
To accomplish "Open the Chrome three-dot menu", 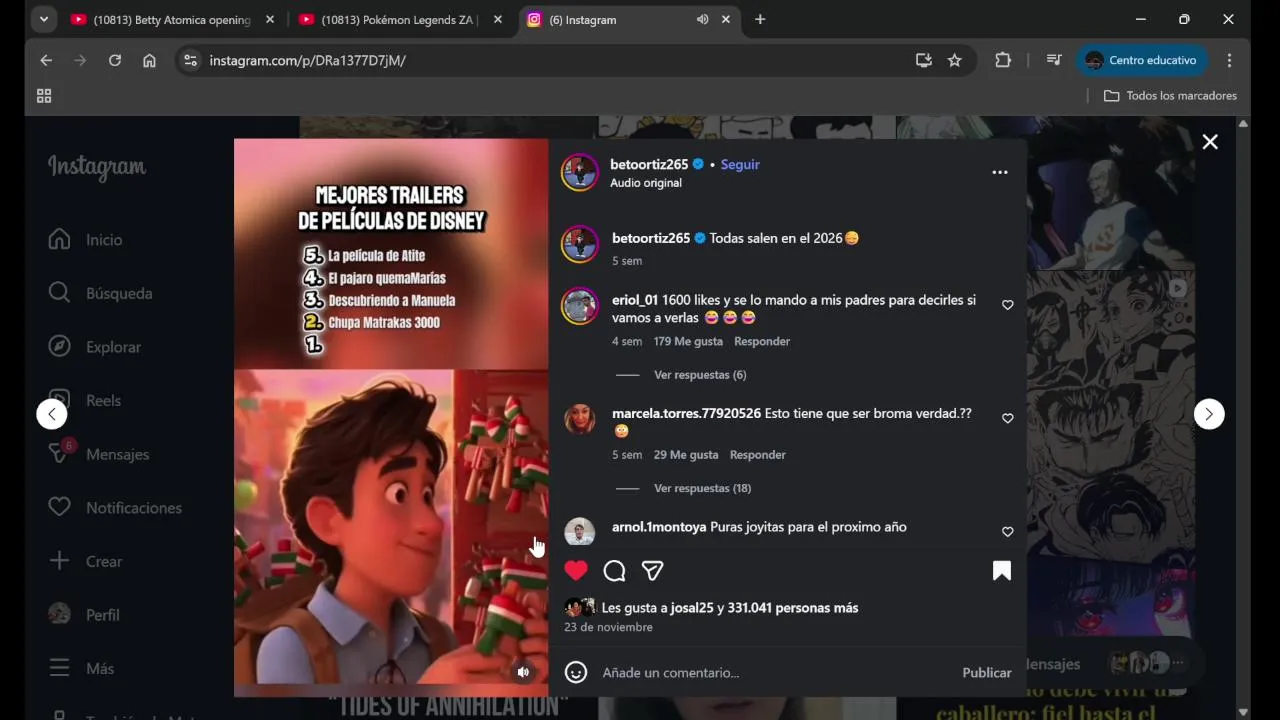I will 1229,61.
